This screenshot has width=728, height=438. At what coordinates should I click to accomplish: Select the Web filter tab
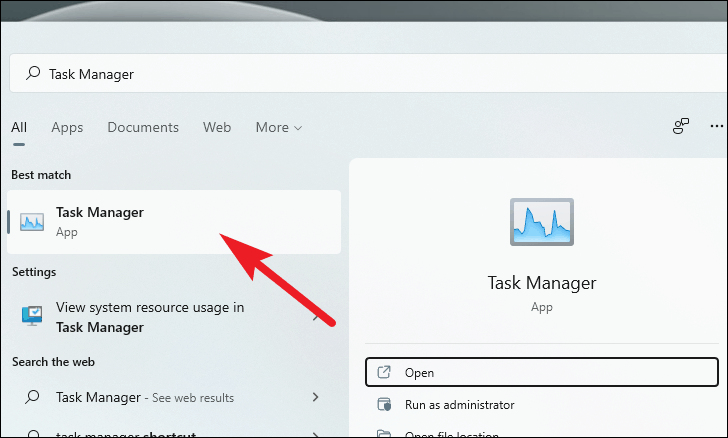tap(217, 127)
